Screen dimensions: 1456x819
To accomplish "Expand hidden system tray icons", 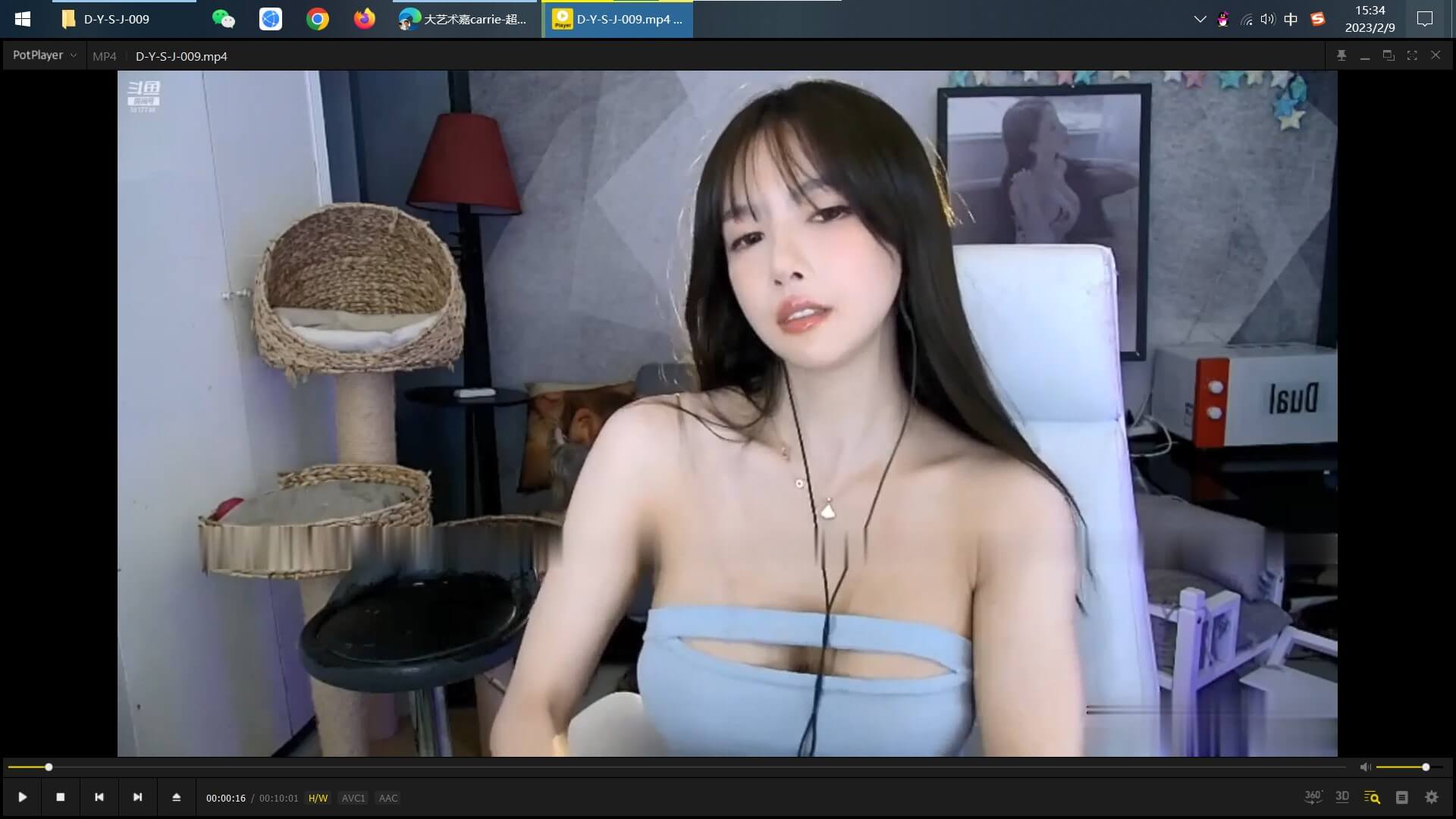I will tap(1200, 19).
